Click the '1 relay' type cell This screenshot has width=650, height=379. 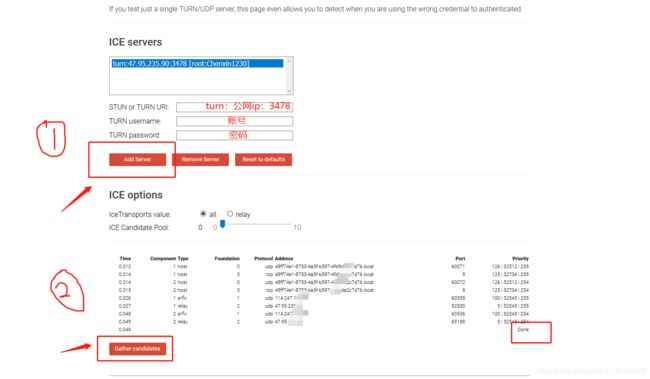point(180,306)
